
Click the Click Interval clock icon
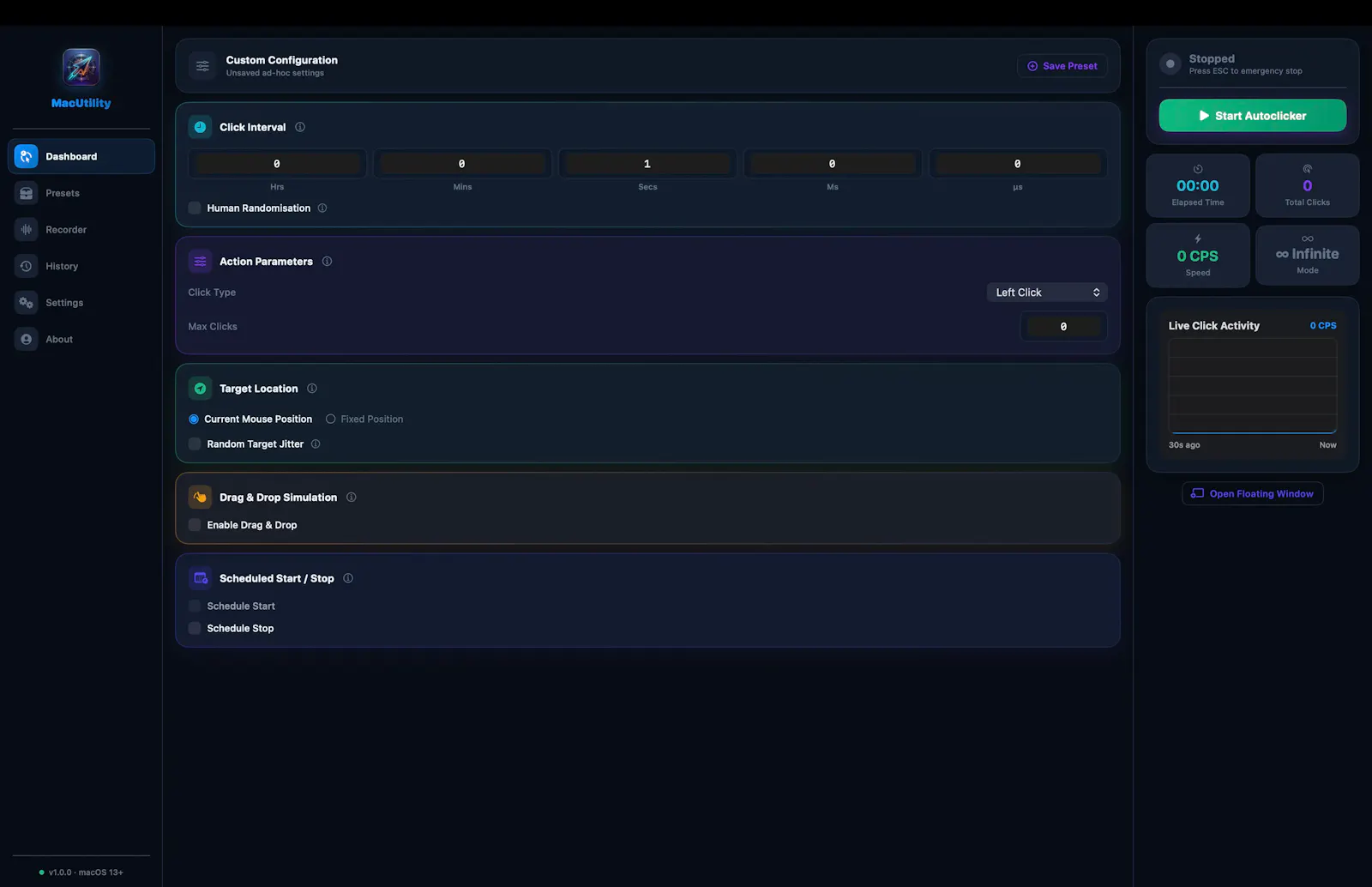[200, 127]
